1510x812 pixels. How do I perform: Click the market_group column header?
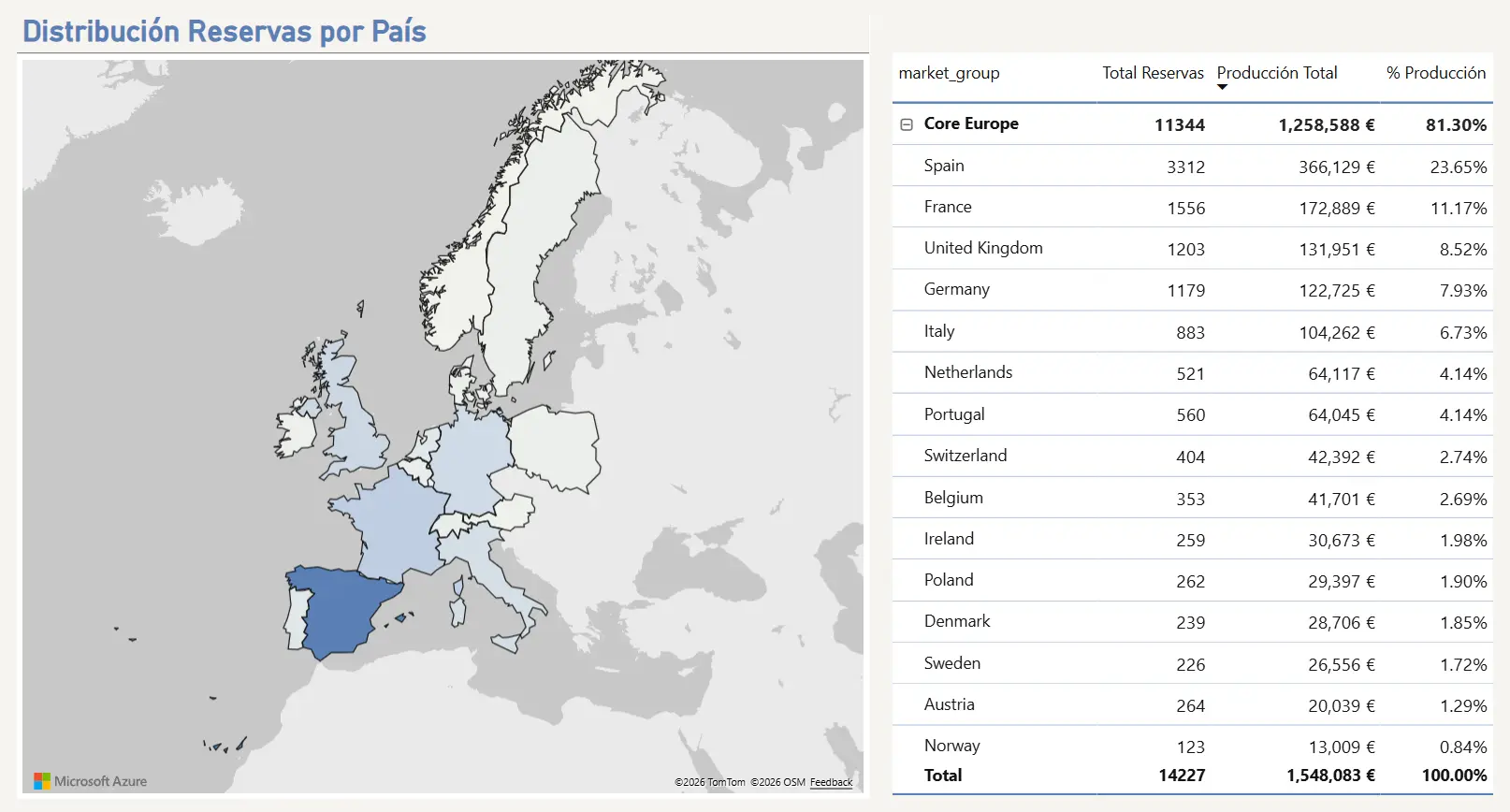pyautogui.click(x=949, y=73)
